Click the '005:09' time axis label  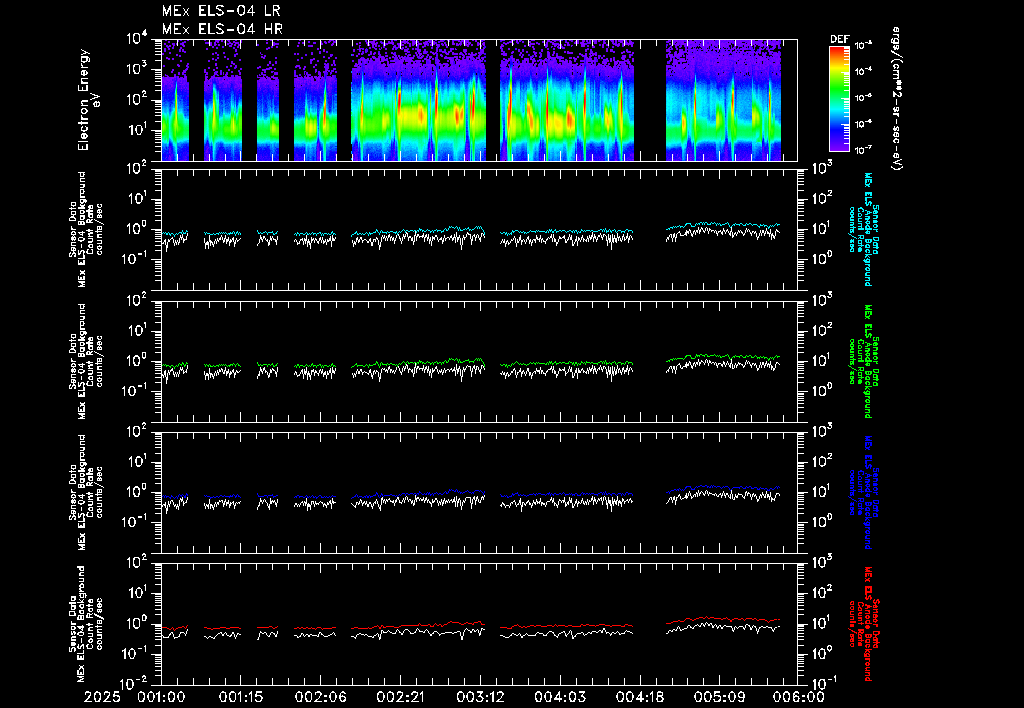point(719,697)
